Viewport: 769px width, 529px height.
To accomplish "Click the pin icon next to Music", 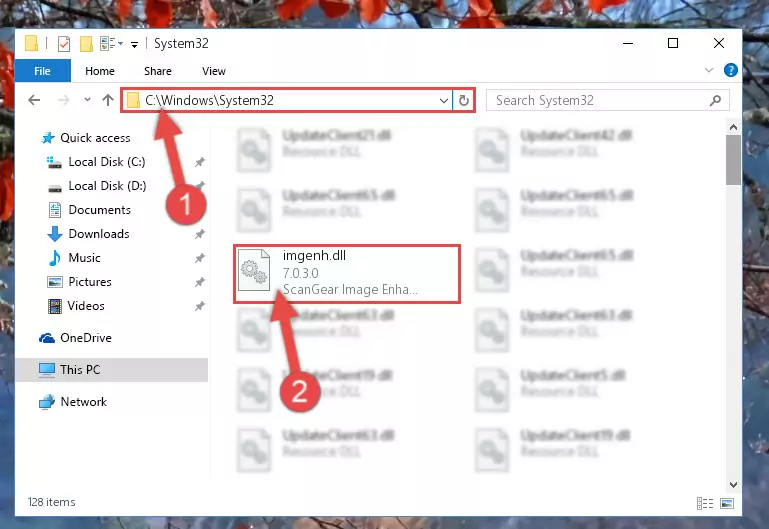I will tap(200, 258).
